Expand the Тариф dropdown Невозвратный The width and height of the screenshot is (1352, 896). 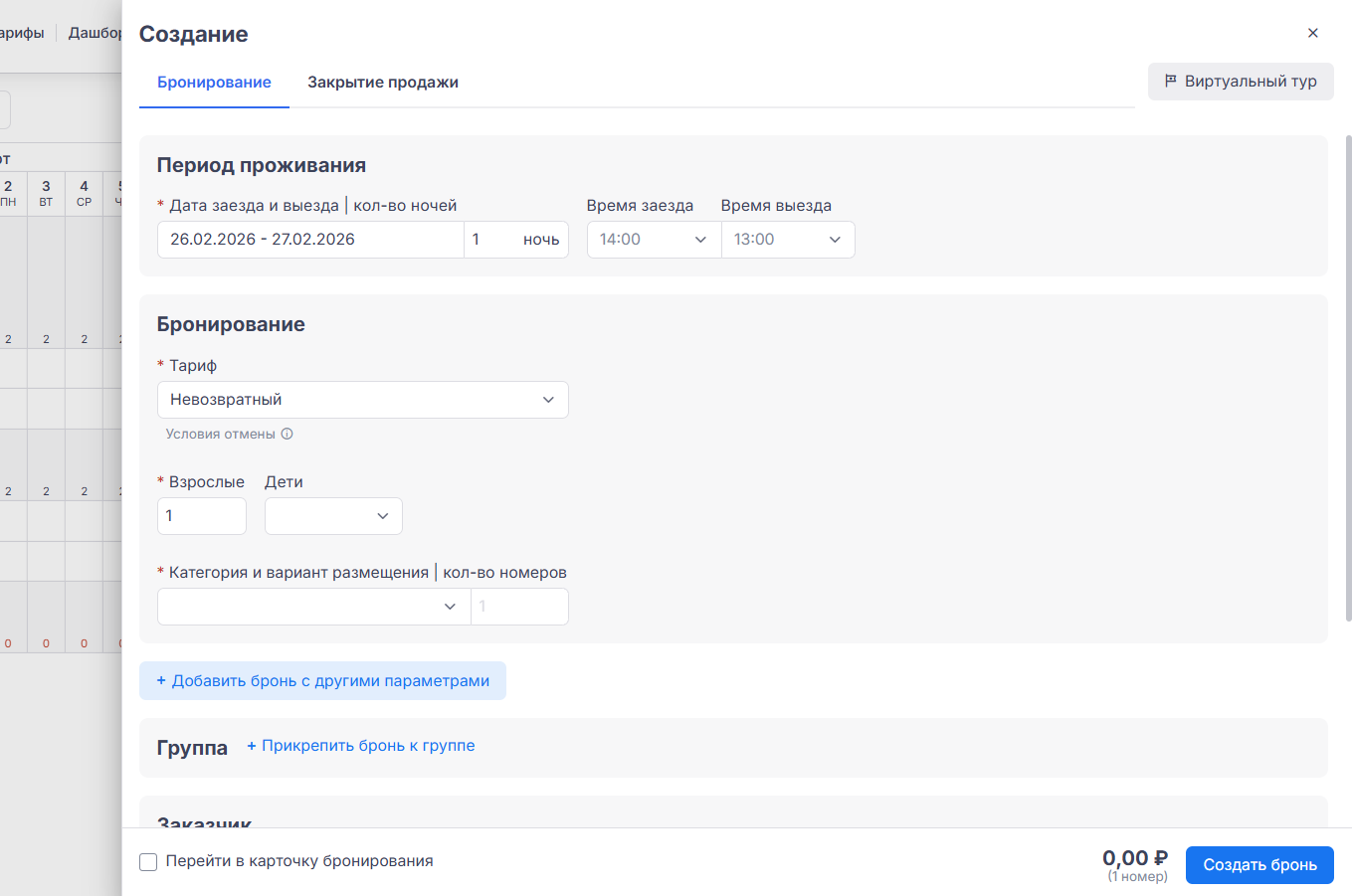click(362, 400)
